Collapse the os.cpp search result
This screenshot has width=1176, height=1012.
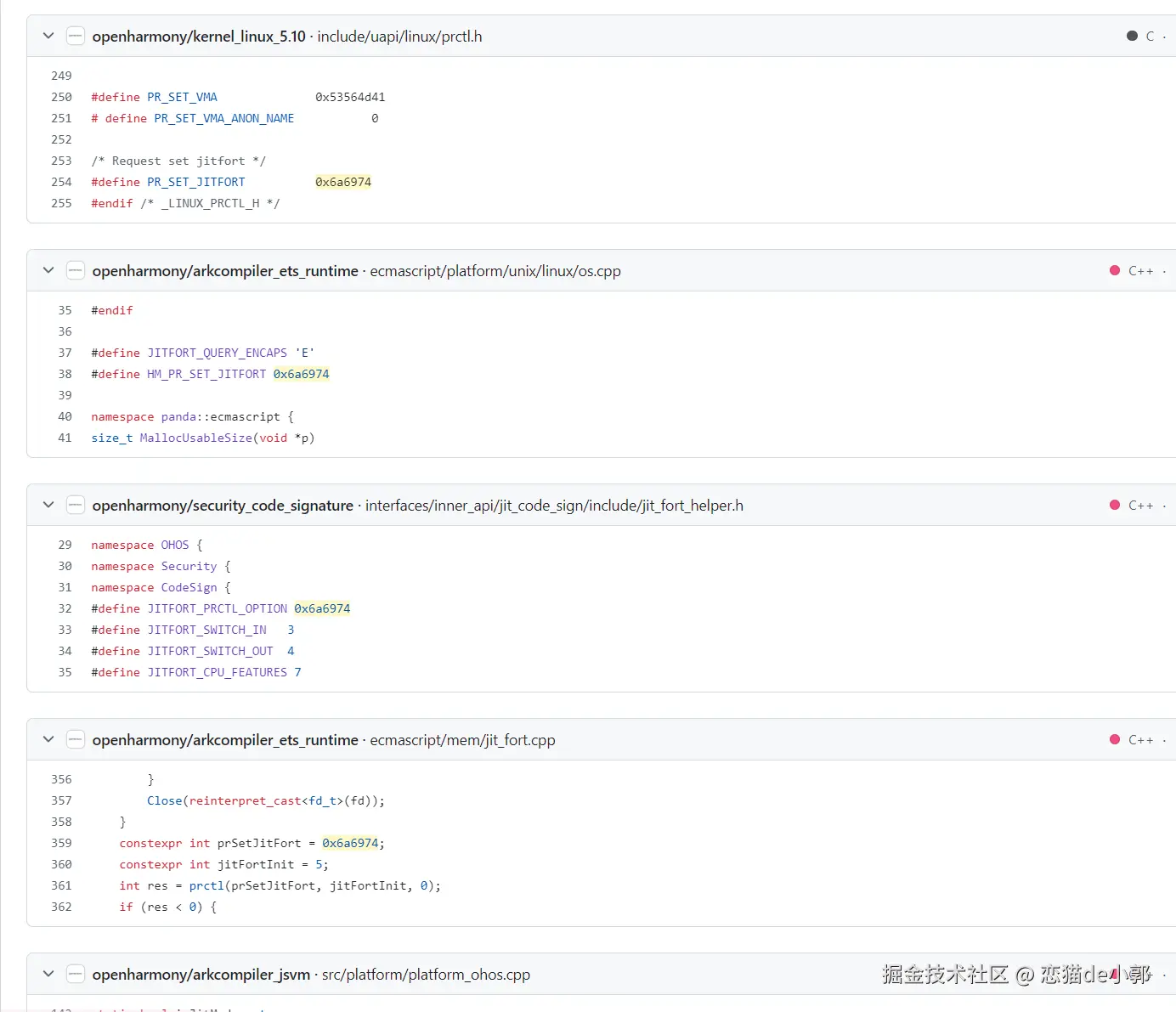pyautogui.click(x=48, y=270)
